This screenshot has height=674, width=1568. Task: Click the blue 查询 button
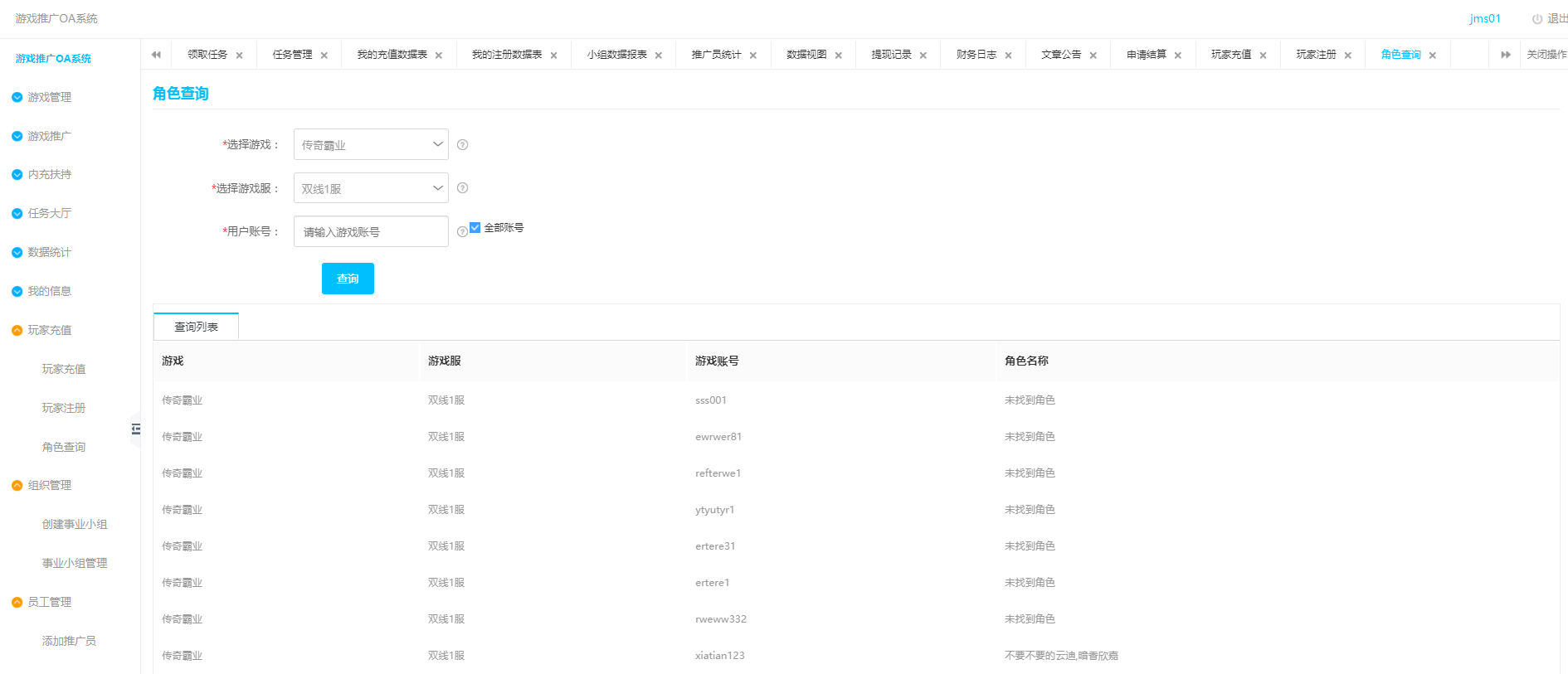click(x=348, y=279)
